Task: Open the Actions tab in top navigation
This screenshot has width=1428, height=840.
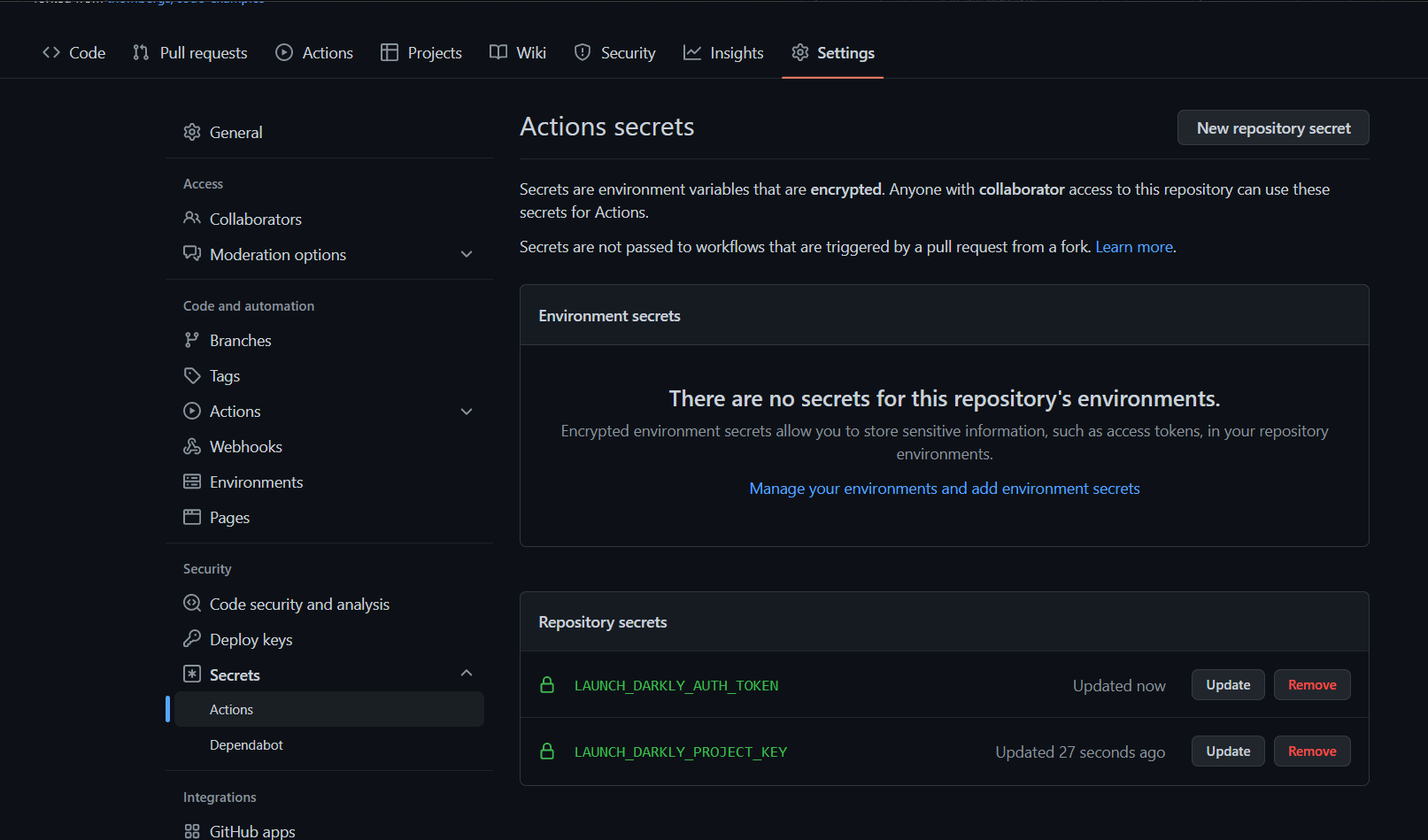Action: [x=314, y=53]
